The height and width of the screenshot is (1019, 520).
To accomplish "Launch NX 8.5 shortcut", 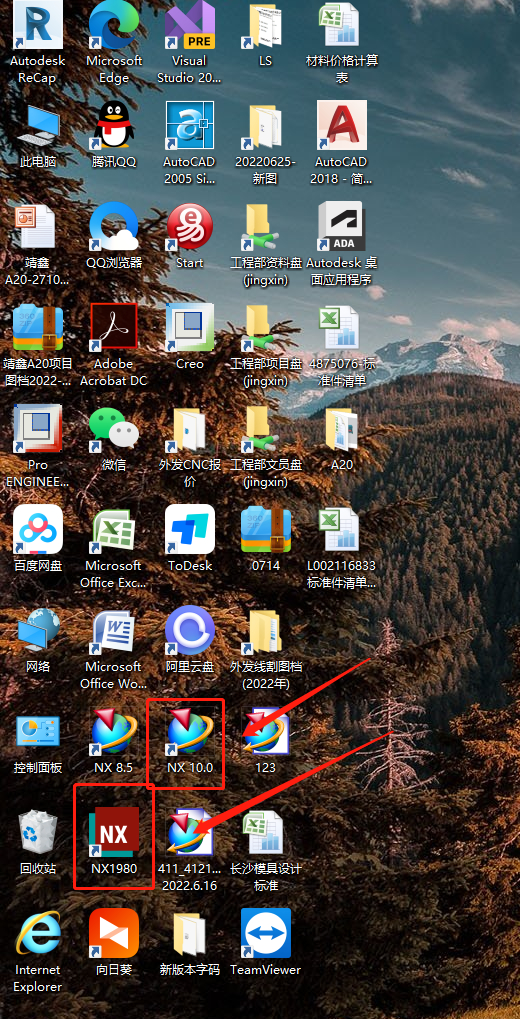I will tap(113, 732).
